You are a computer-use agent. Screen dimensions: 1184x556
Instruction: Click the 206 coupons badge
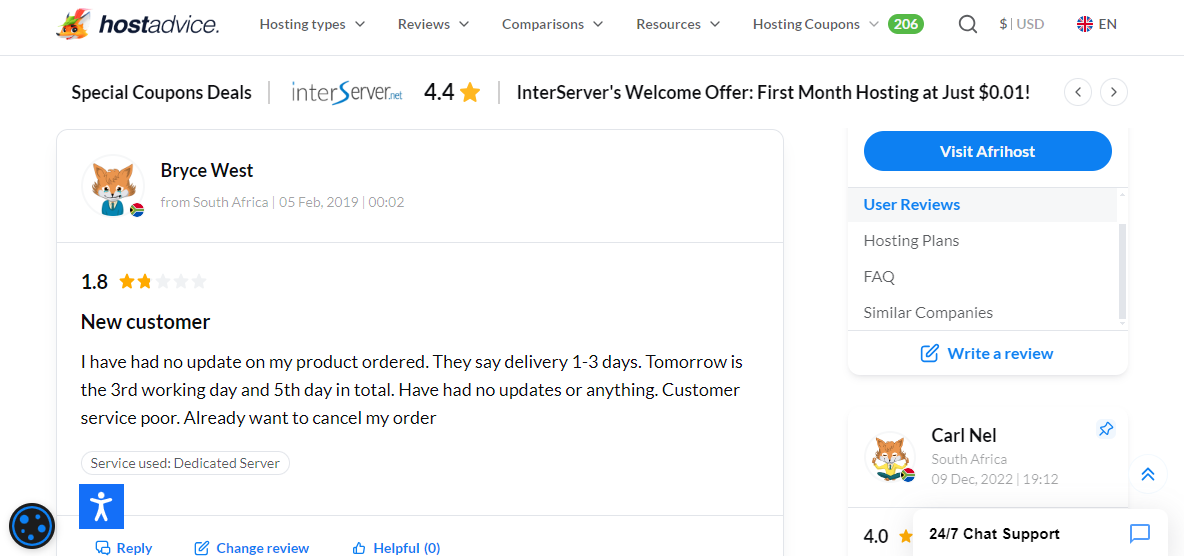[905, 24]
